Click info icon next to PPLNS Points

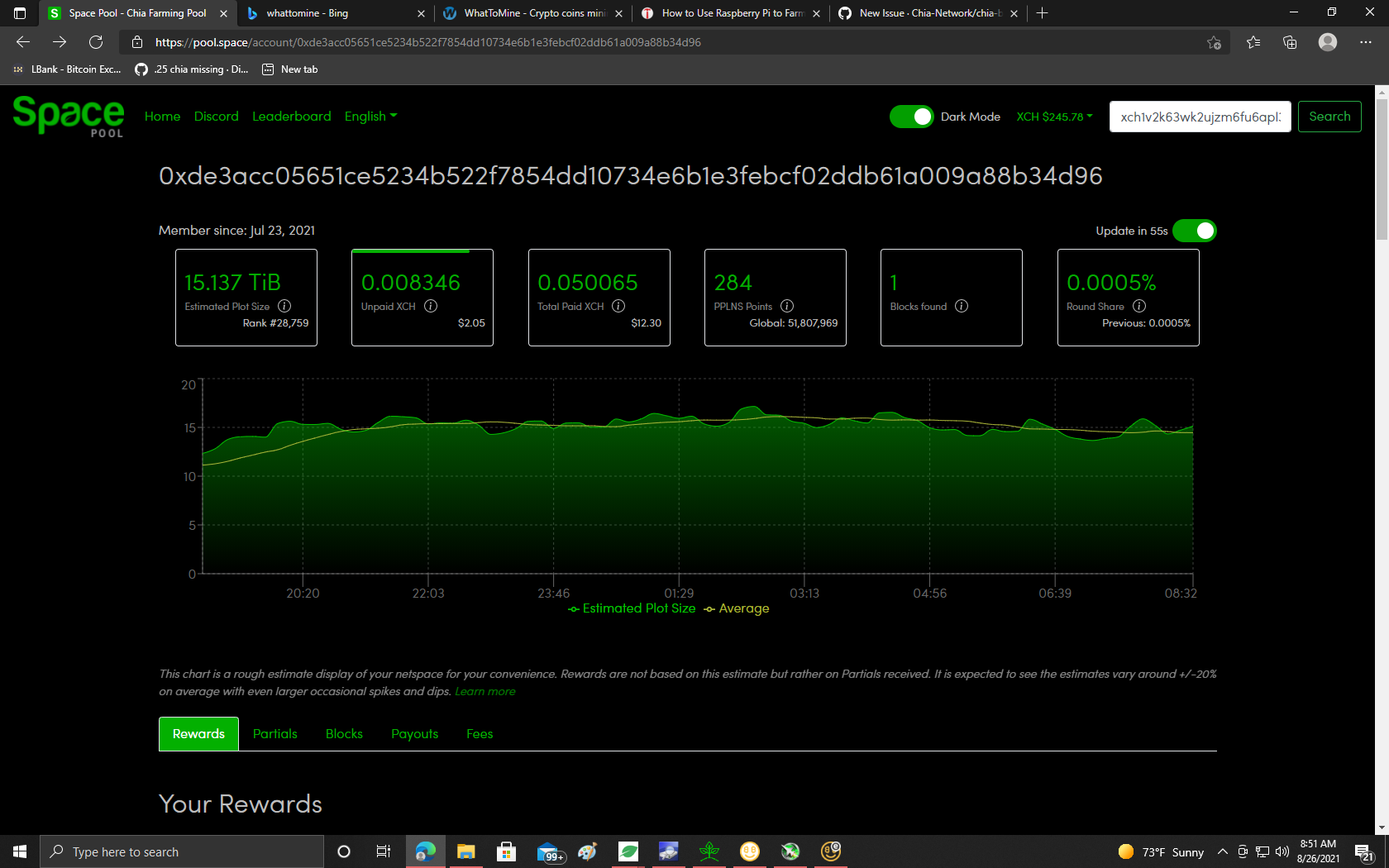(787, 306)
